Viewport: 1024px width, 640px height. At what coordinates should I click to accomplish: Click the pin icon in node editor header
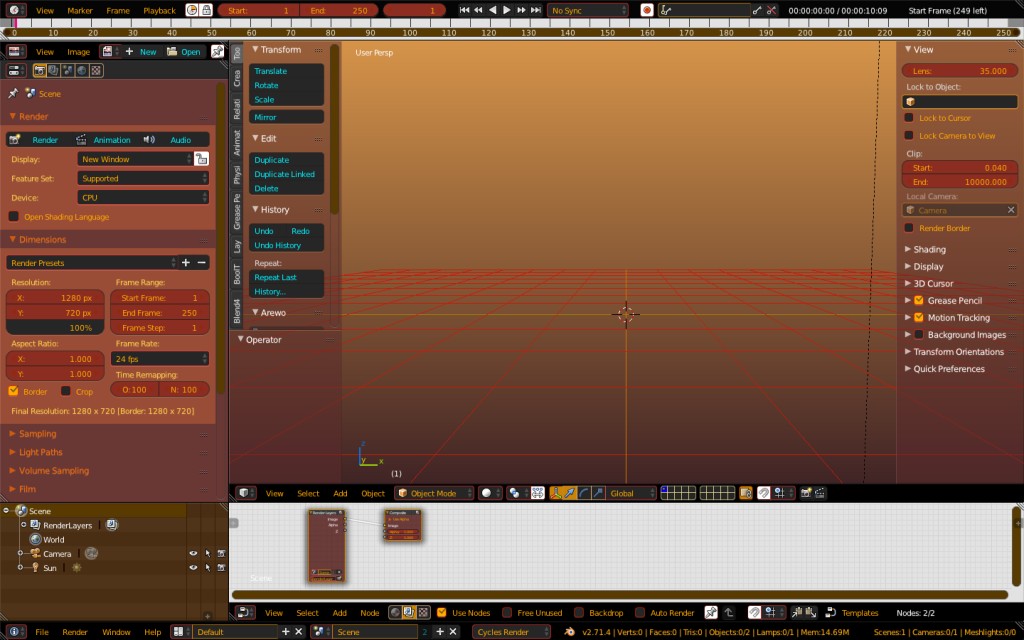(x=710, y=612)
